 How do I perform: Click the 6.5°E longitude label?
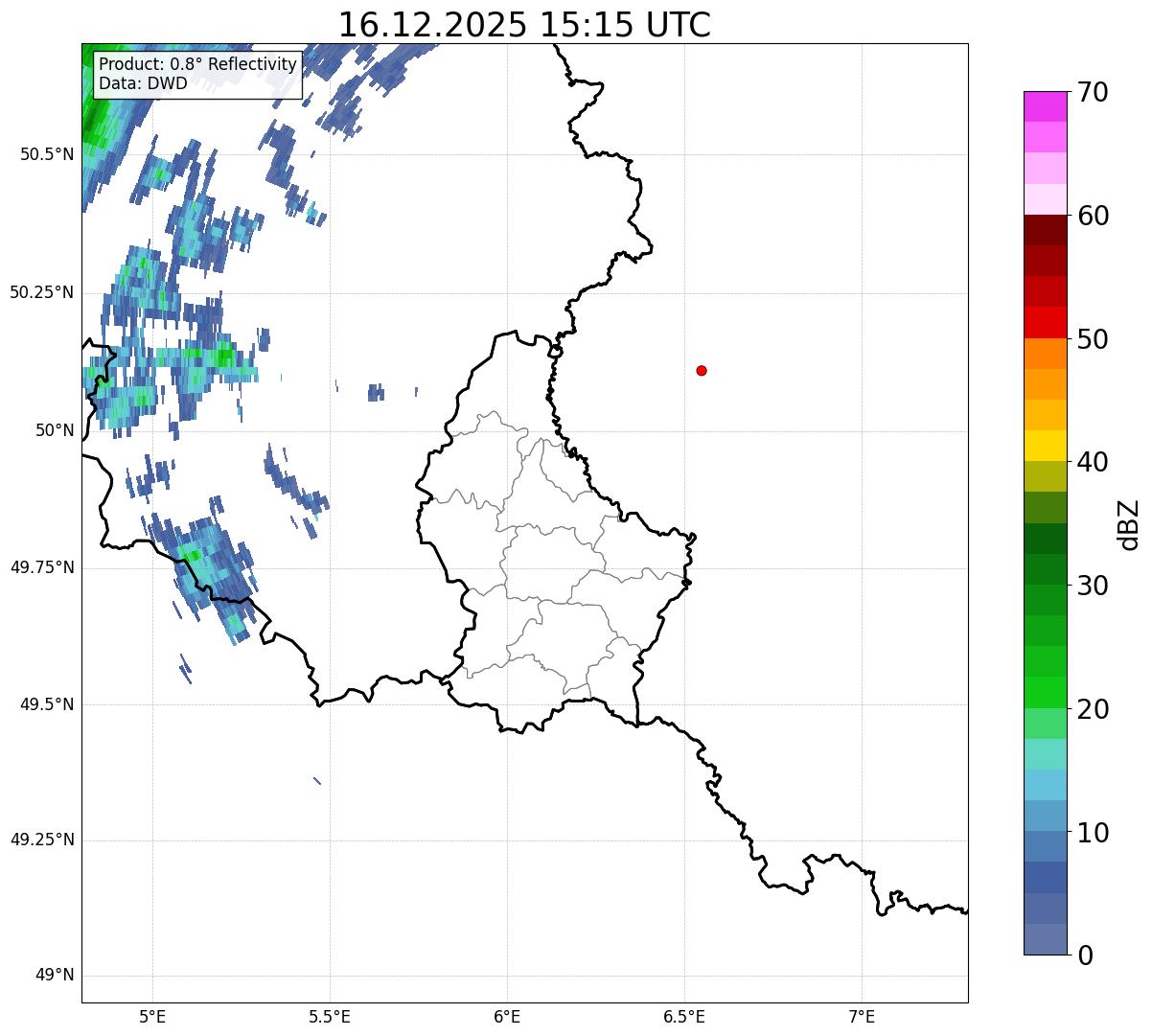[x=684, y=1017]
